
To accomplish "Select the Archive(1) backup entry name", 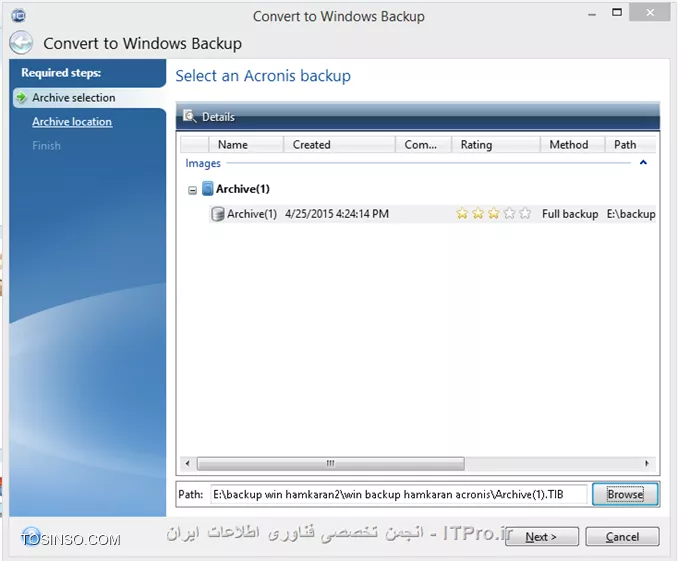I will point(252,214).
